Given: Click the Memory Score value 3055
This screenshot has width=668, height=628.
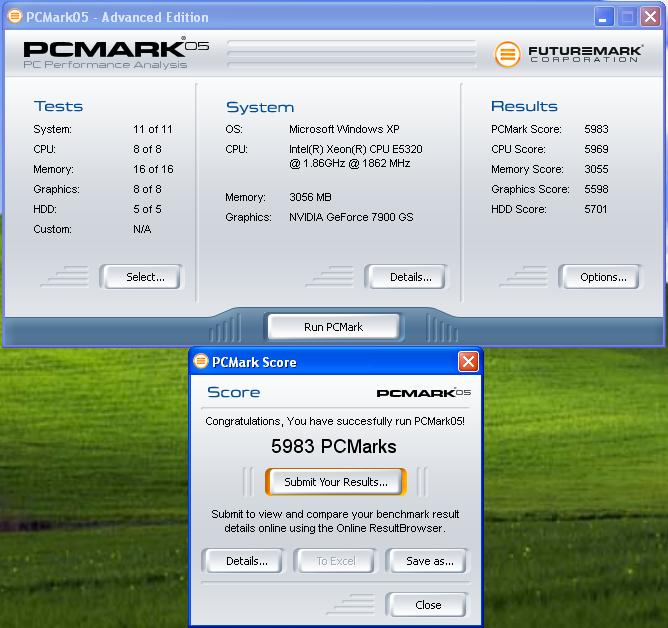Looking at the screenshot, I should (x=596, y=169).
